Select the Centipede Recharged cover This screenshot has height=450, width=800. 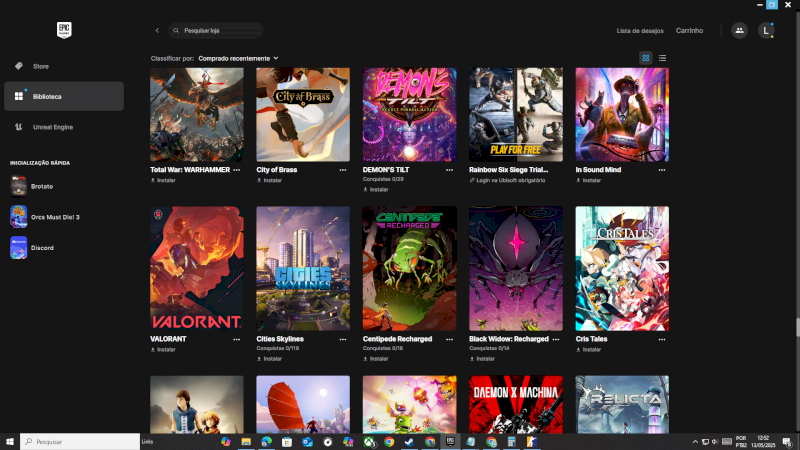(410, 268)
